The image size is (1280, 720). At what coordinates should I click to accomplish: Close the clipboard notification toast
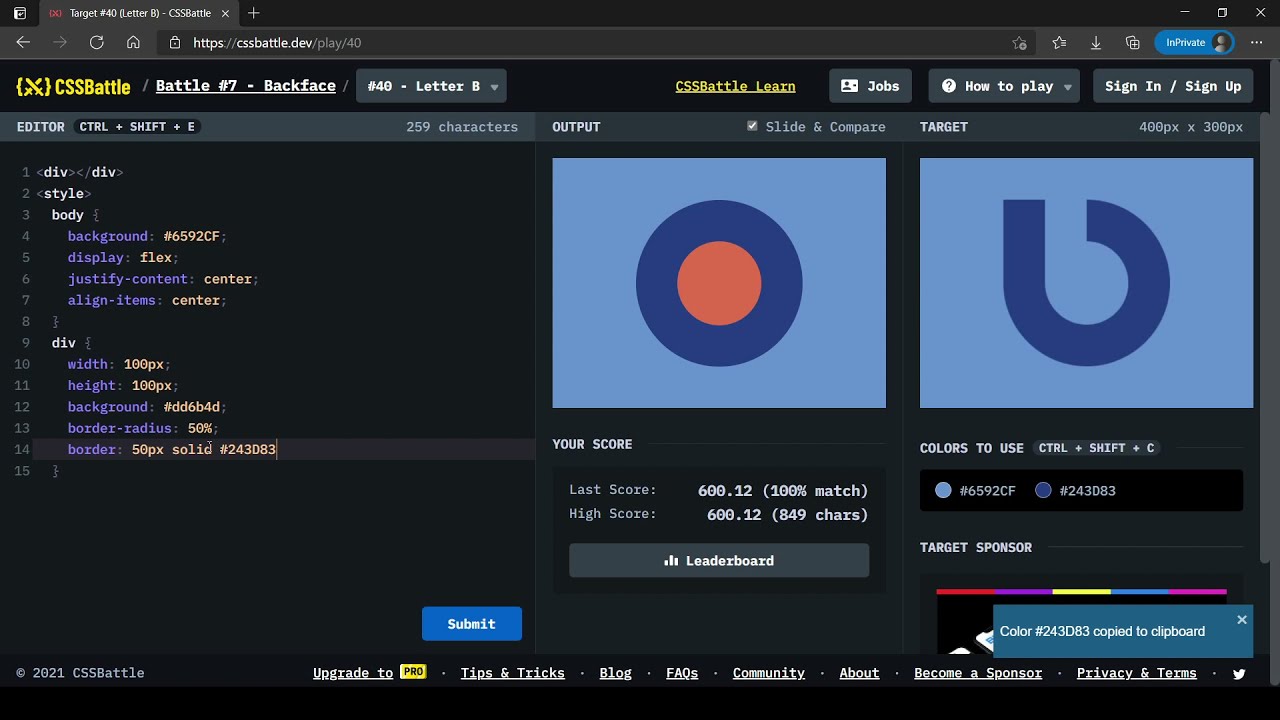1242,620
